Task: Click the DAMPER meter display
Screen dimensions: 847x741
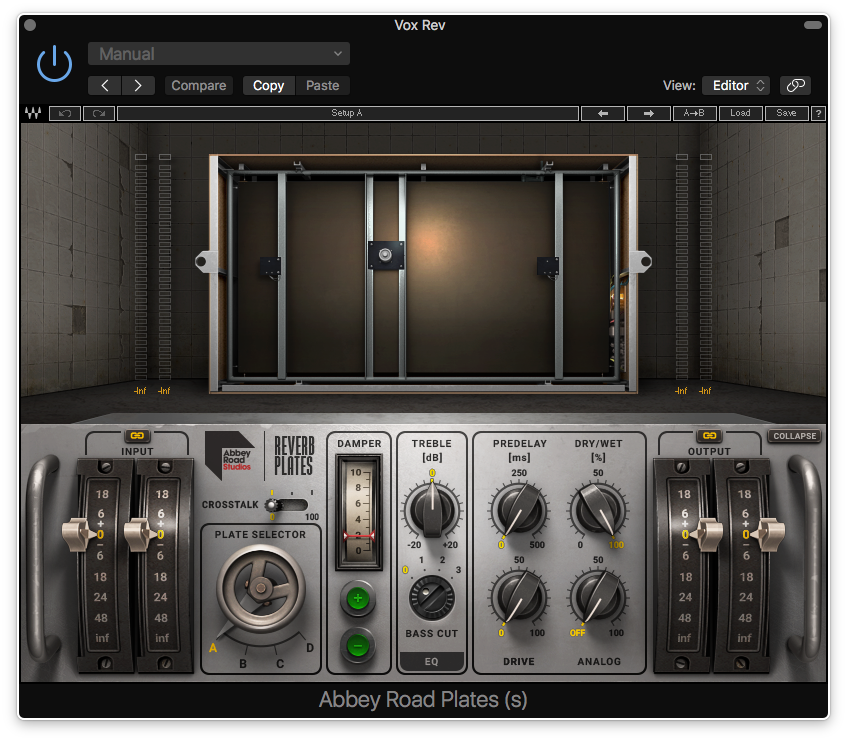Action: 359,511
